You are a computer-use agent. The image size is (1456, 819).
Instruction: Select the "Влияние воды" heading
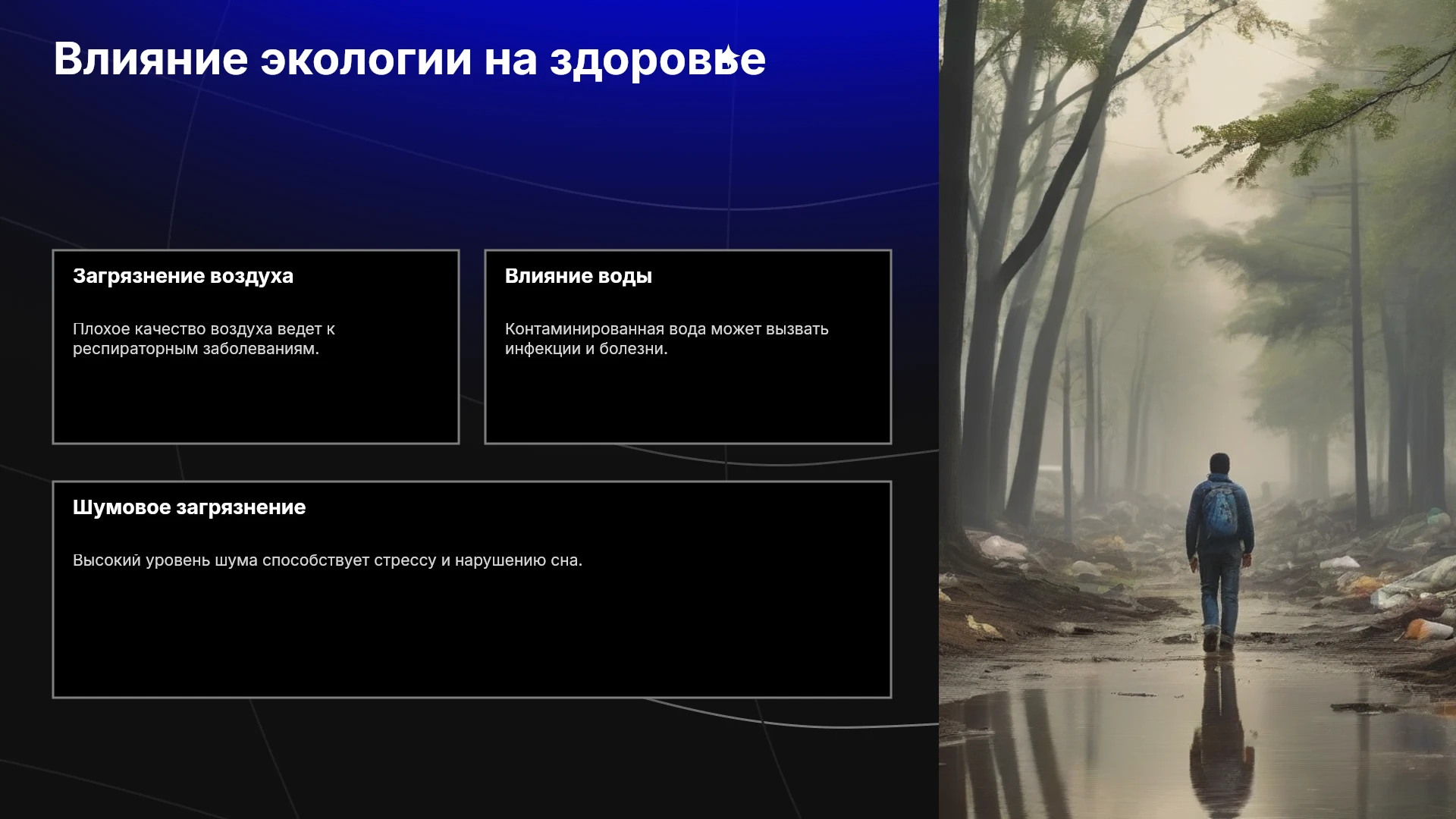(x=578, y=276)
